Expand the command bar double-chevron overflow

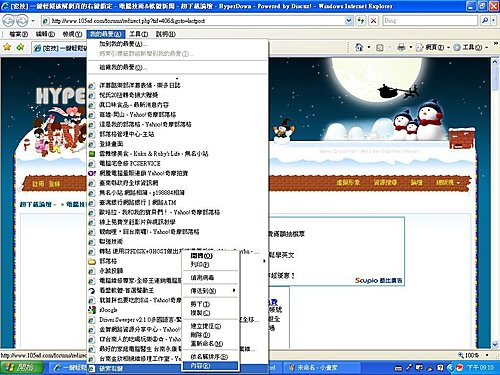(496, 44)
